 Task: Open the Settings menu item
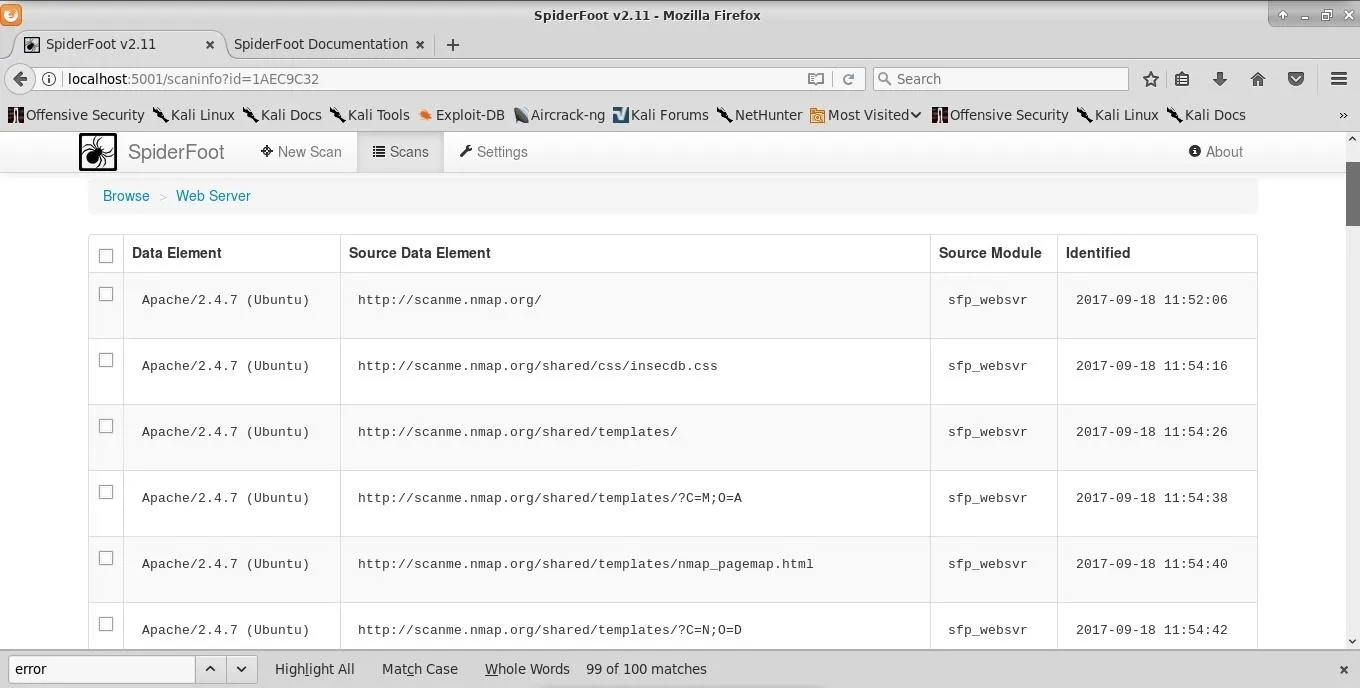(493, 152)
